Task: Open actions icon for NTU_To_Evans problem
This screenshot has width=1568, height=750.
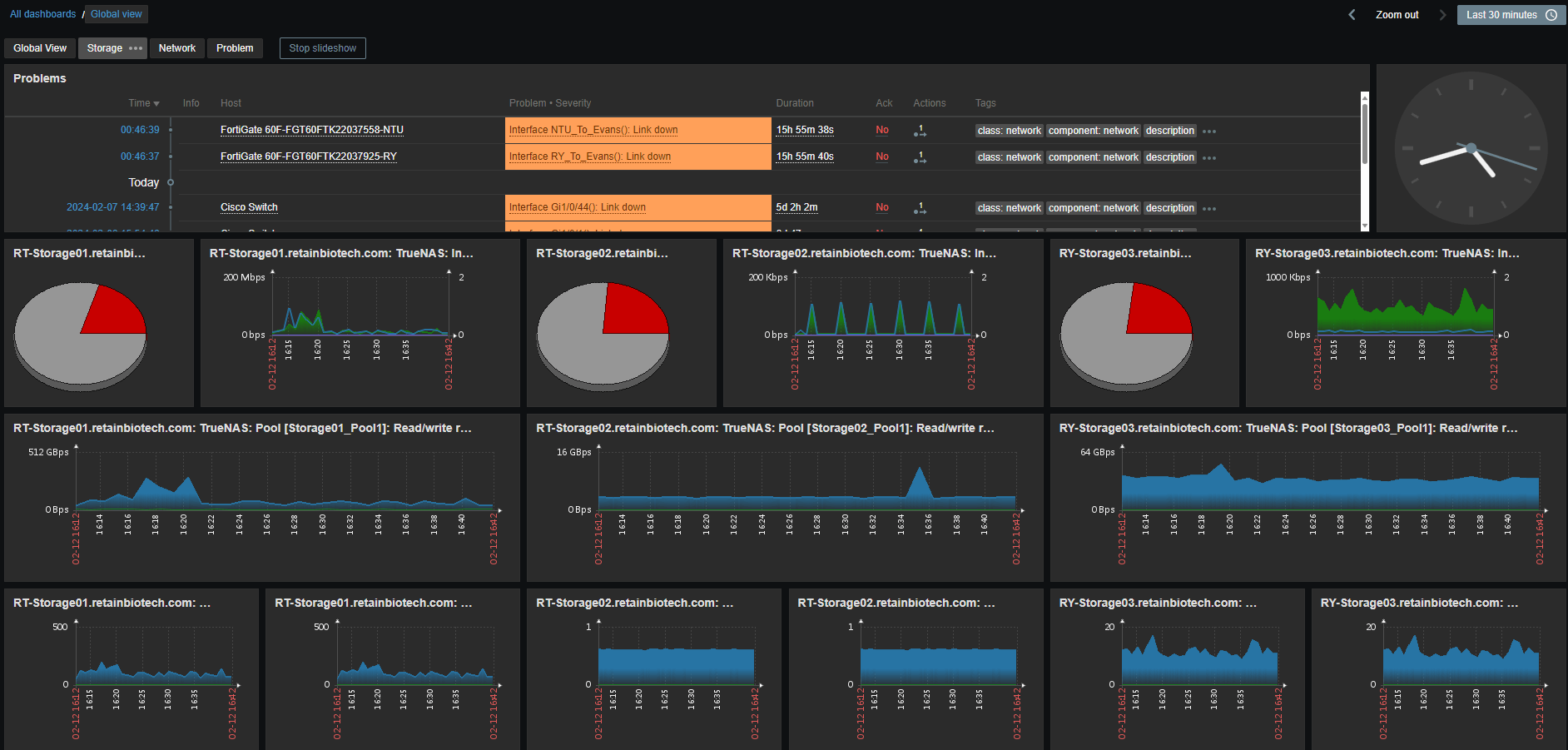Action: coord(920,131)
